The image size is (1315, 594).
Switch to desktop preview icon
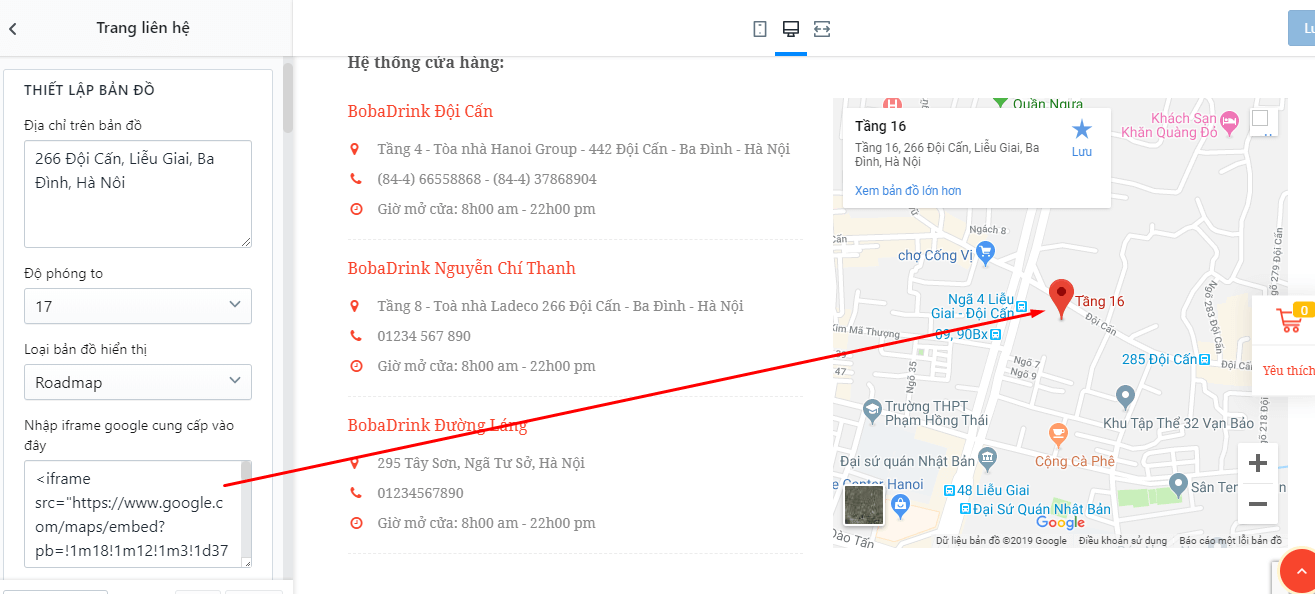[x=791, y=28]
